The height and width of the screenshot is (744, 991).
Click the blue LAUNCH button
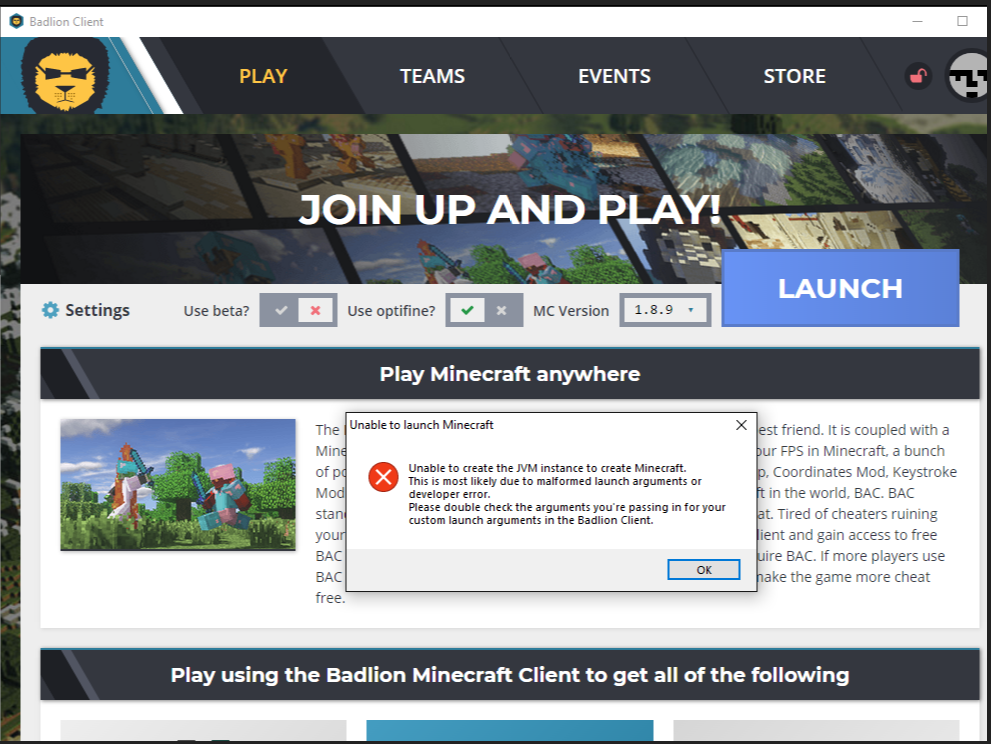(x=840, y=288)
